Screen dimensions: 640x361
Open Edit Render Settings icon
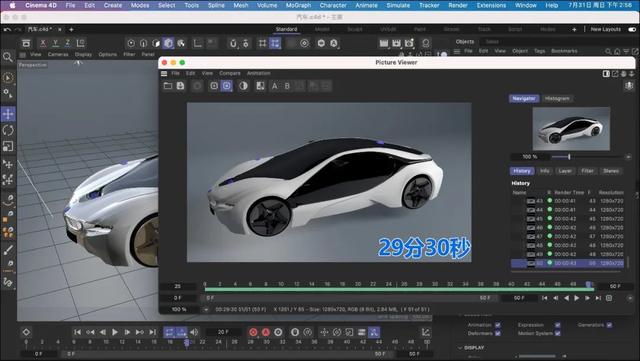[409, 43]
